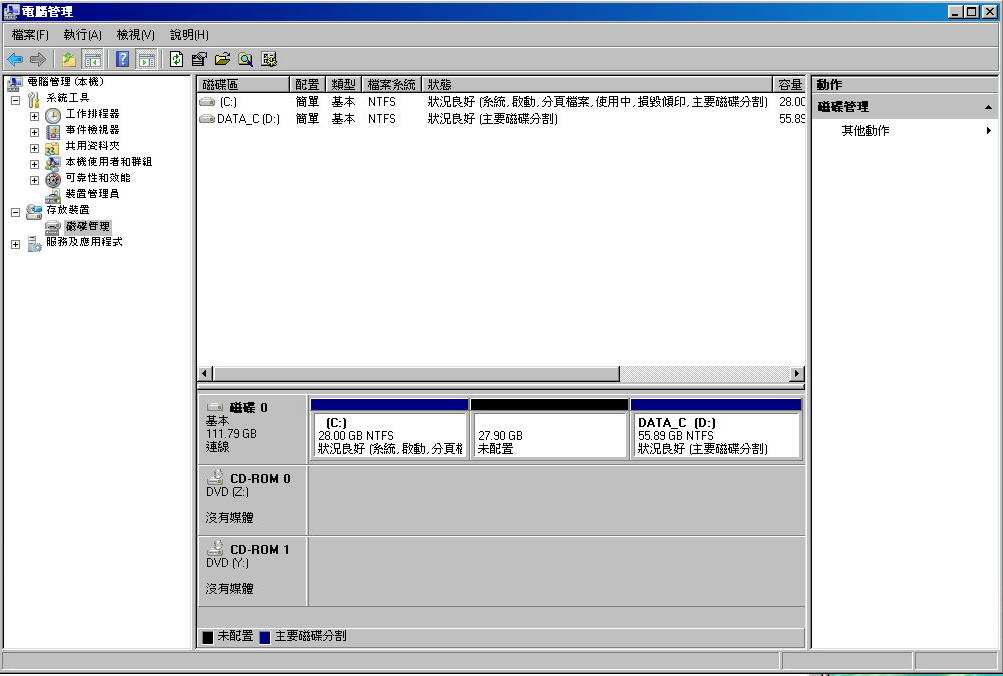
Task: Collapse the 系統工具 tree node
Action: pos(15,99)
